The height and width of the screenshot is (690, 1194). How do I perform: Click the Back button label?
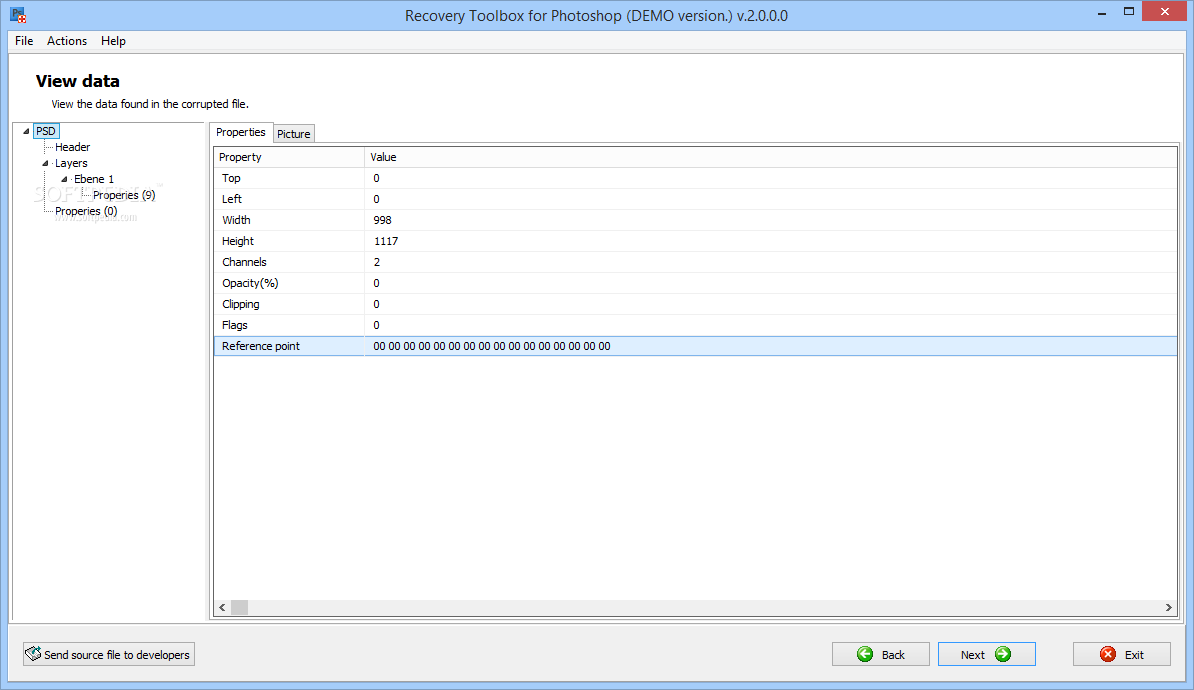click(893, 655)
